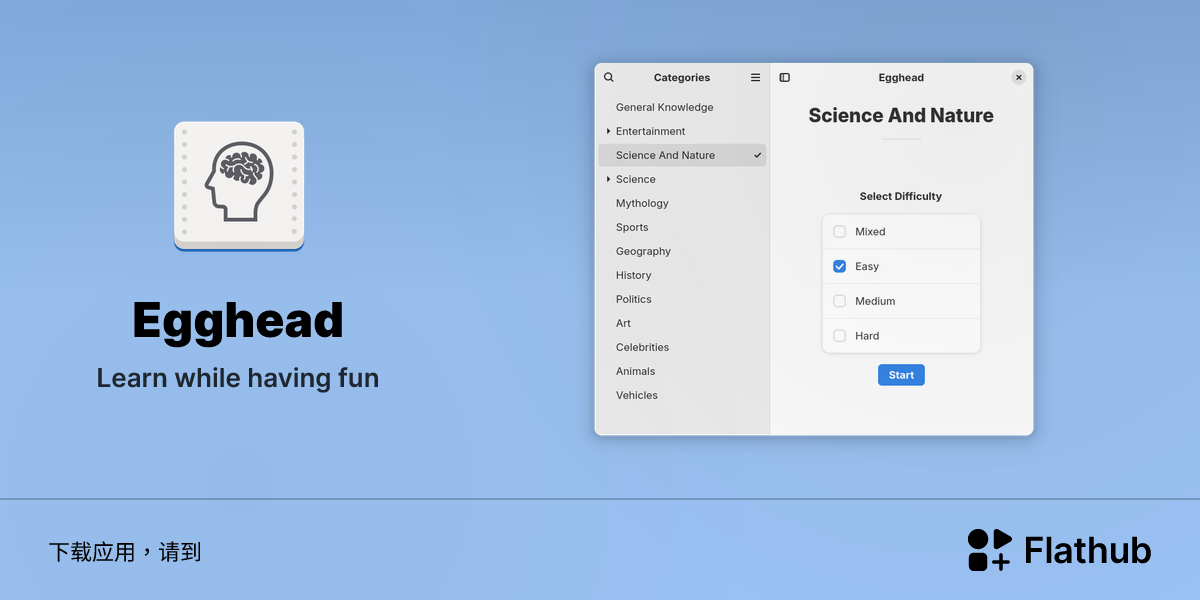1200x600 pixels.
Task: Uncheck the Easy difficulty checkbox
Action: coord(840,266)
